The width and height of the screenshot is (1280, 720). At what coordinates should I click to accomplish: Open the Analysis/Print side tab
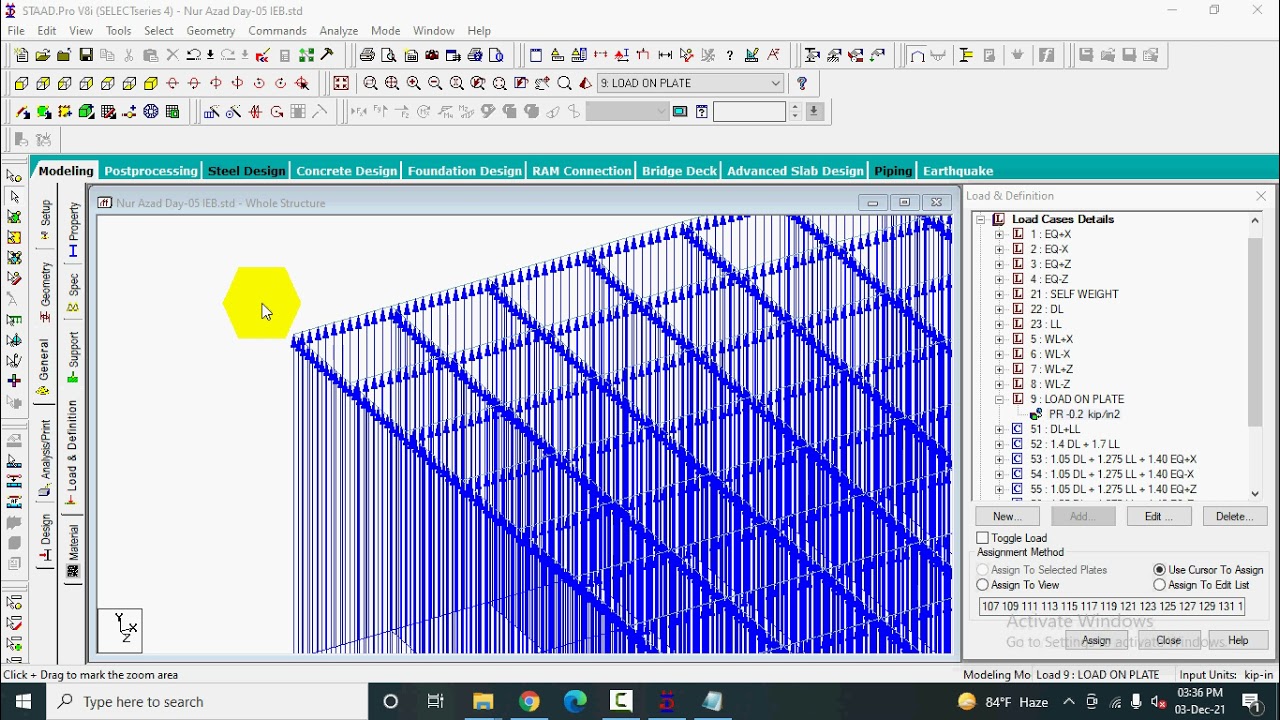[45, 458]
